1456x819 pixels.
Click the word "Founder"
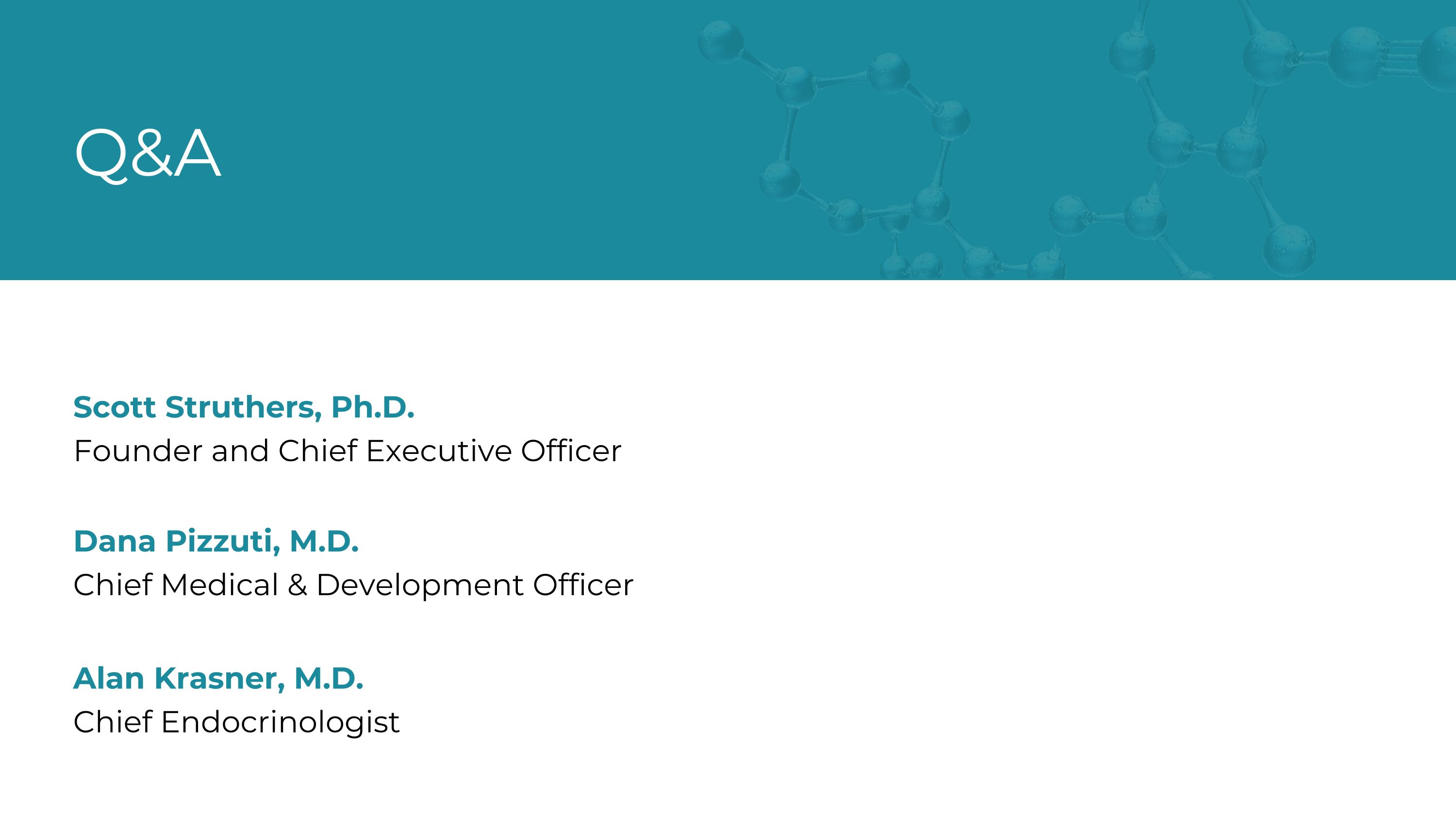pos(138,451)
